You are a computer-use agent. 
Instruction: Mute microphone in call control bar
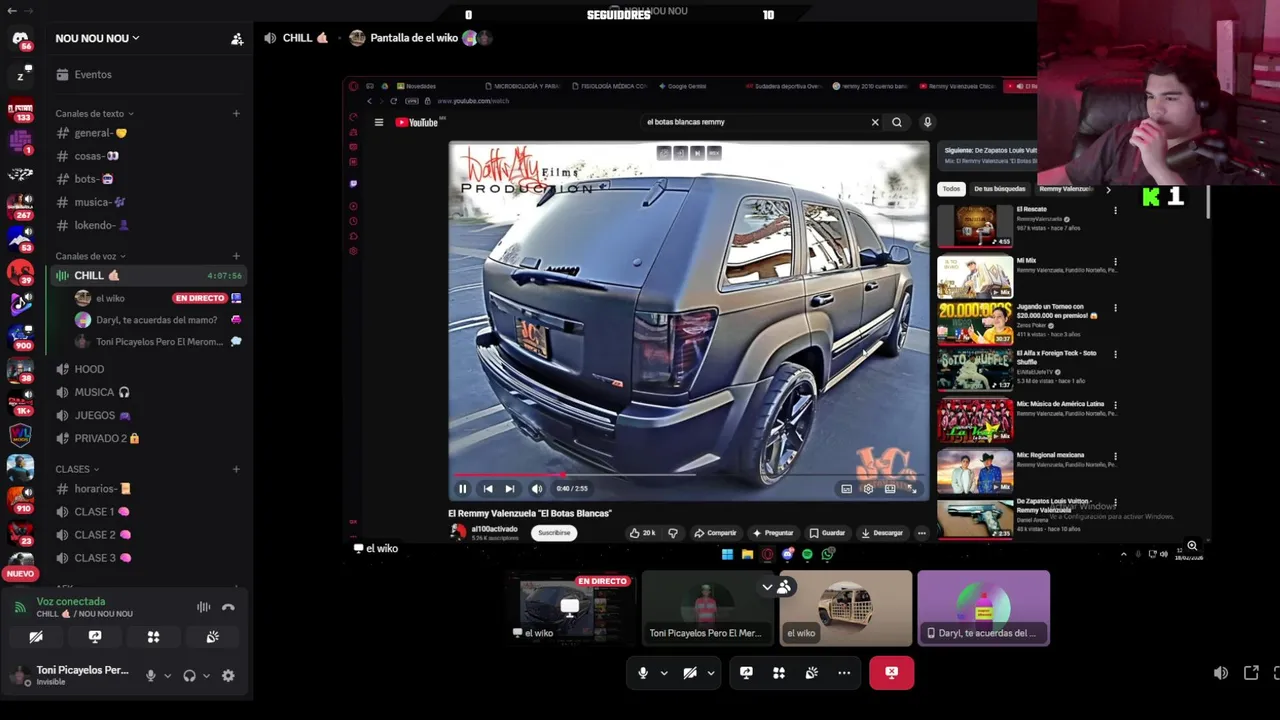pos(643,673)
